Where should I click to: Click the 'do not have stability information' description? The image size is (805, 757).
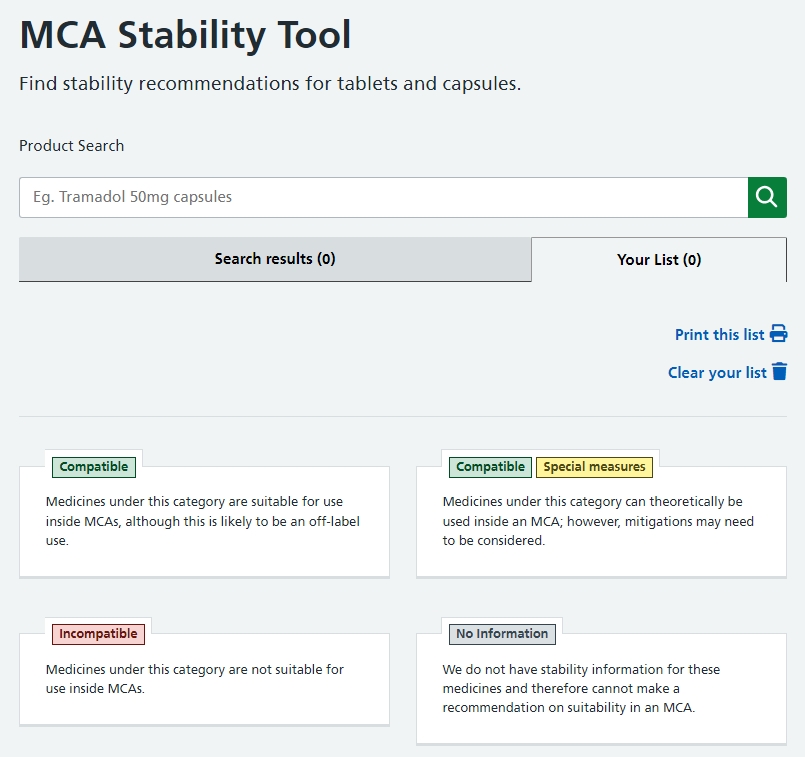(581, 688)
